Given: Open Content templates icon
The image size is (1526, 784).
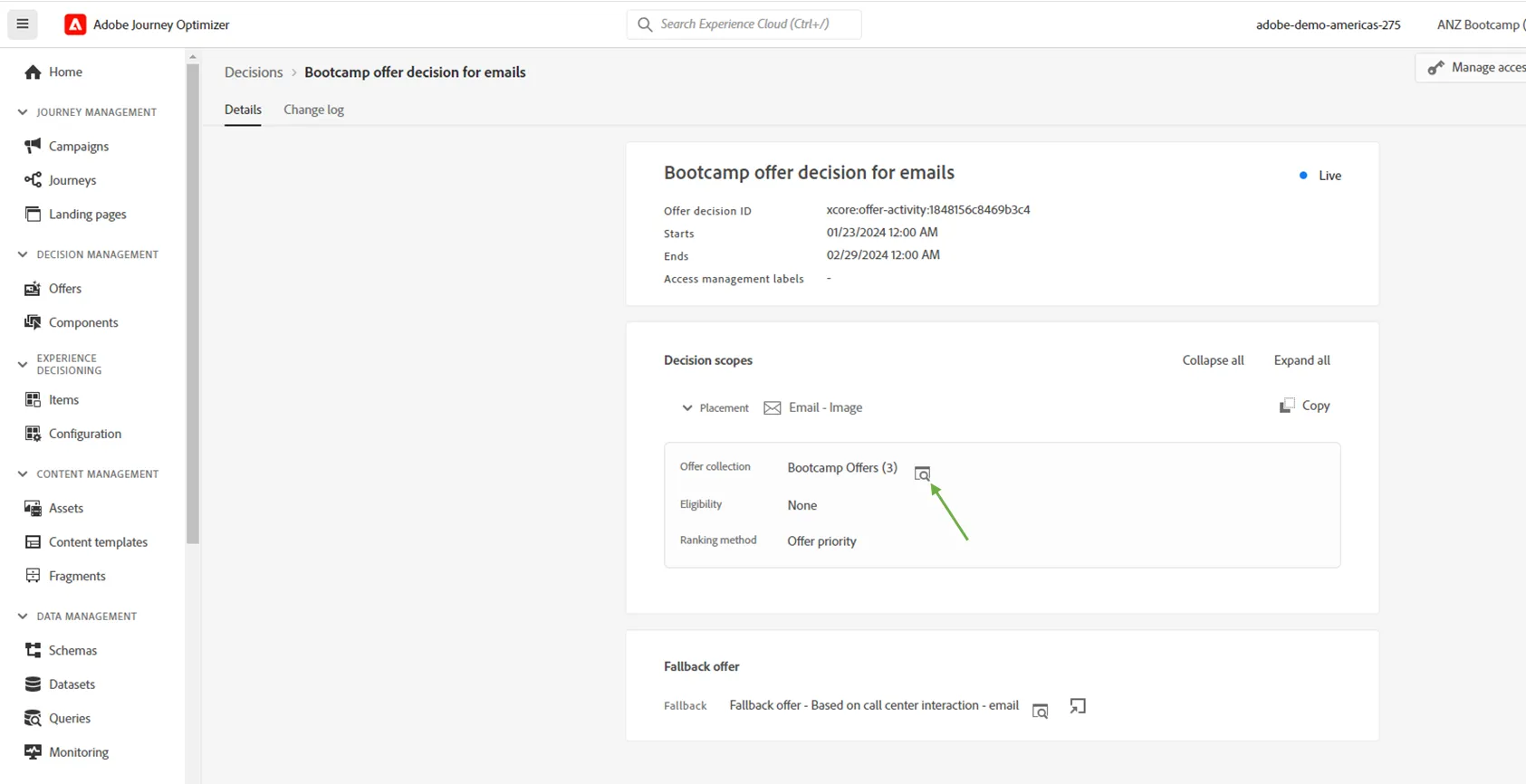Looking at the screenshot, I should point(33,541).
